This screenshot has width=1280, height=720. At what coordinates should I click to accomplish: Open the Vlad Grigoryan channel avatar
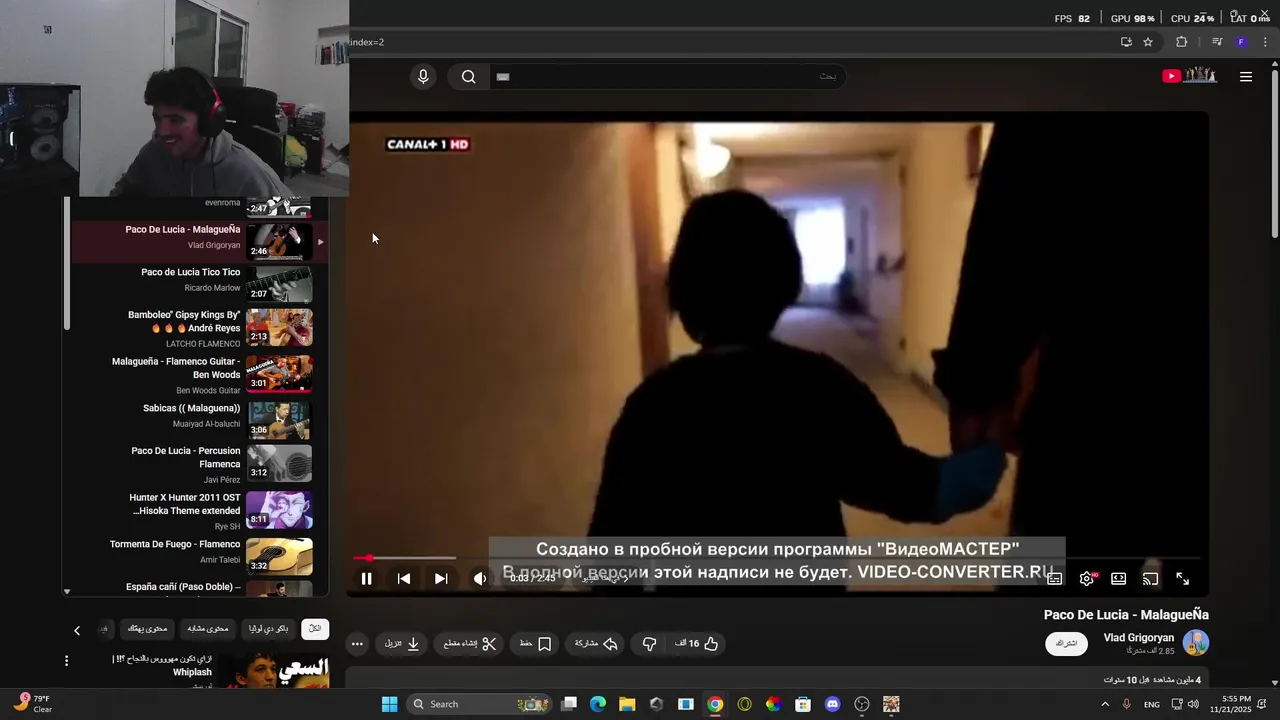pos(1196,643)
